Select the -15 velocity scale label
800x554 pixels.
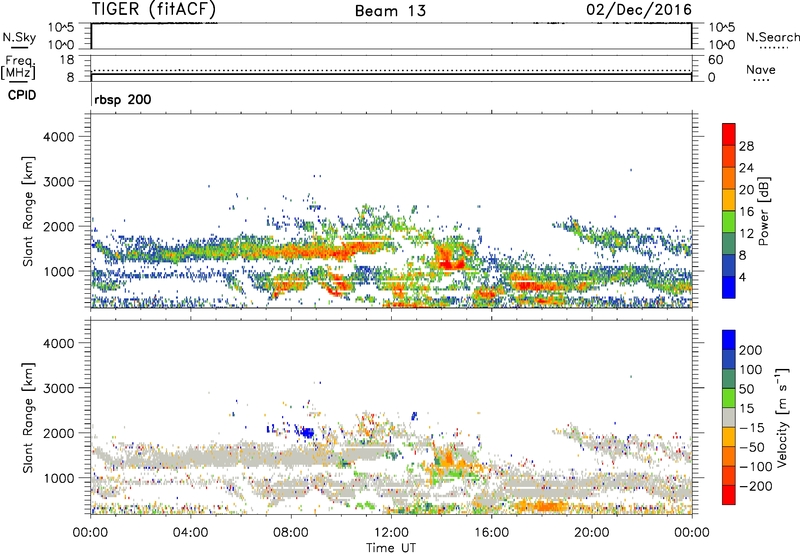click(752, 428)
